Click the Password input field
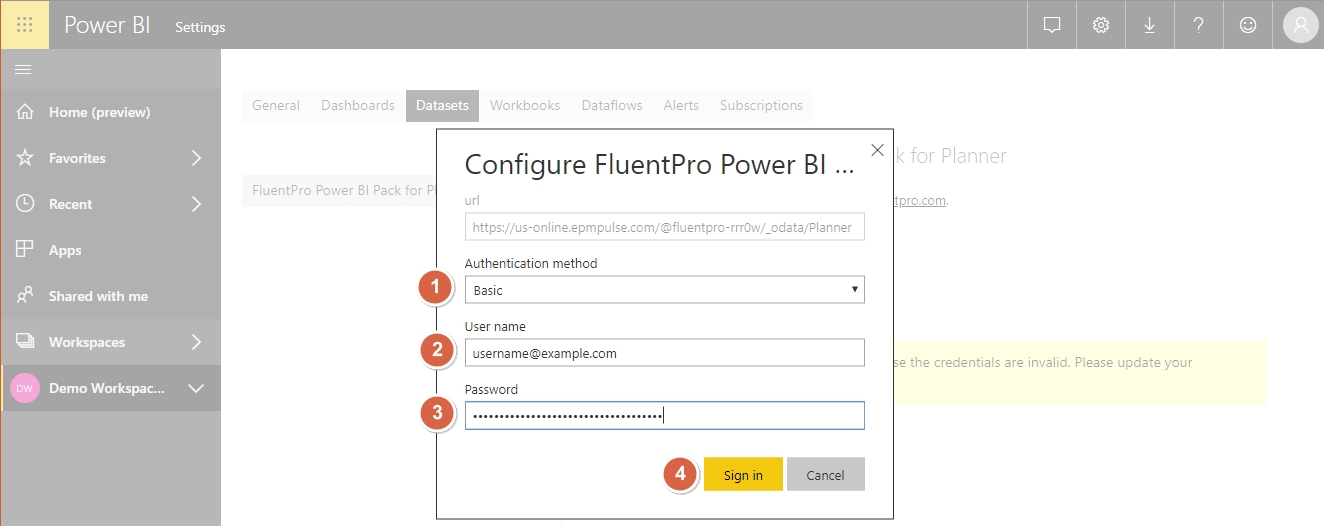This screenshot has height=526, width=1324. [664, 416]
